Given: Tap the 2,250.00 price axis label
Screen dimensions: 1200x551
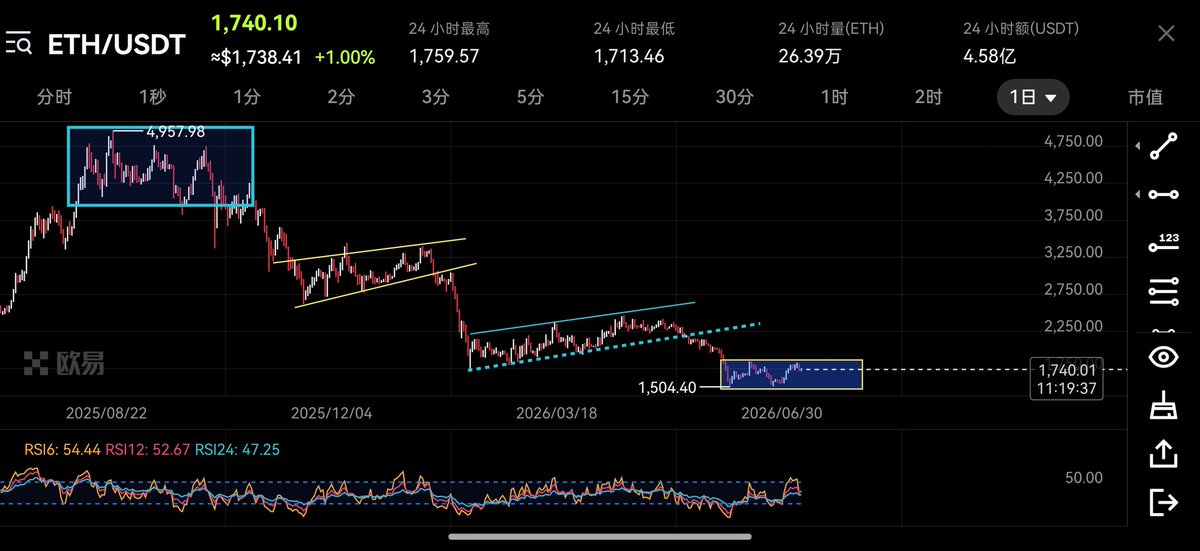Looking at the screenshot, I should (1072, 326).
